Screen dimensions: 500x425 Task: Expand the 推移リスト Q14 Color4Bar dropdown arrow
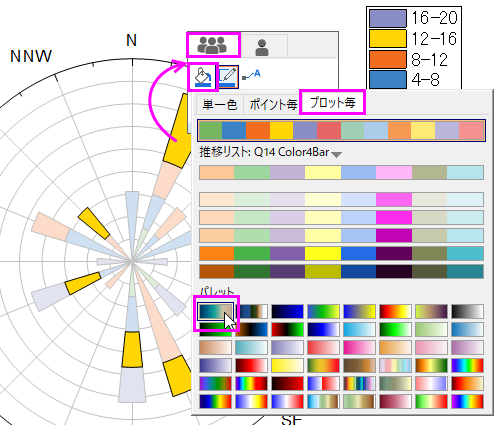[337, 155]
